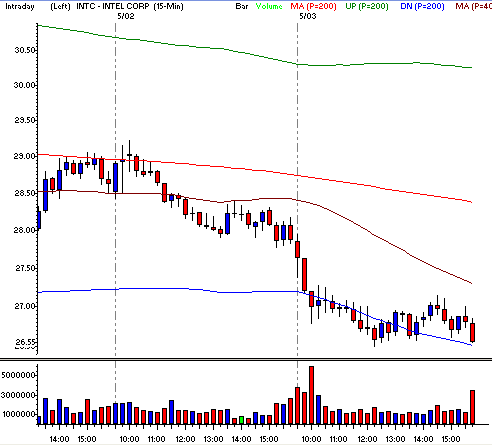
Task: Click the 'INTC - INTEL CORP (15-Min)' title
Action: pyautogui.click(x=130, y=6)
